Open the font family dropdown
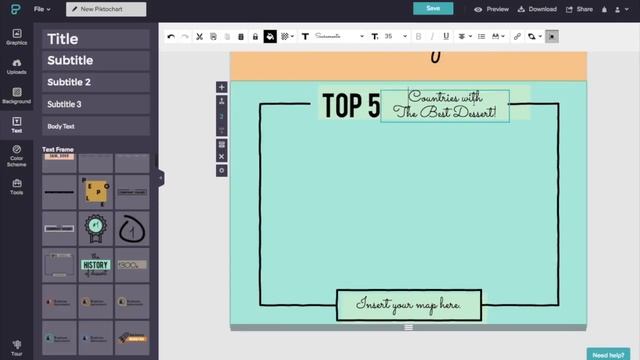Image resolution: width=640 pixels, height=360 pixels. pyautogui.click(x=339, y=37)
